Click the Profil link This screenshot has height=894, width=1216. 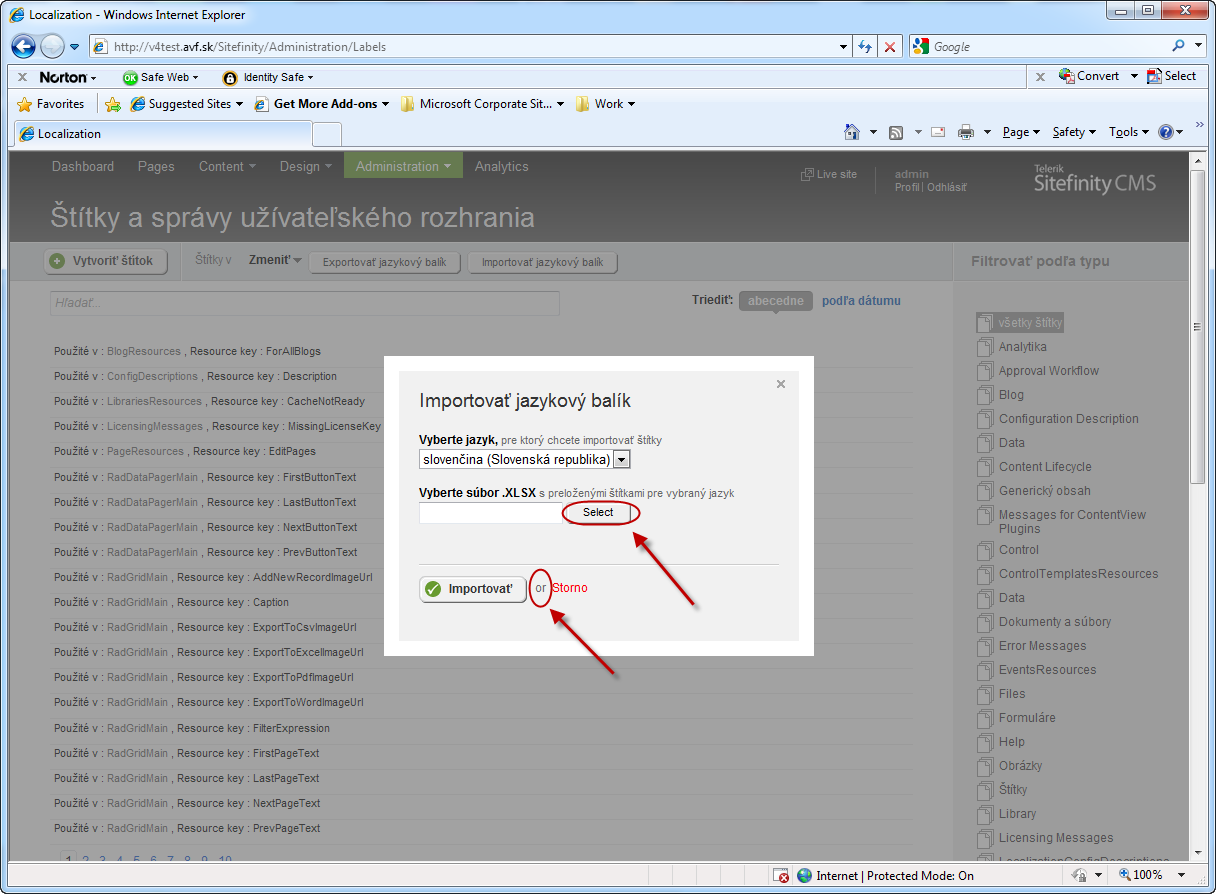click(907, 187)
